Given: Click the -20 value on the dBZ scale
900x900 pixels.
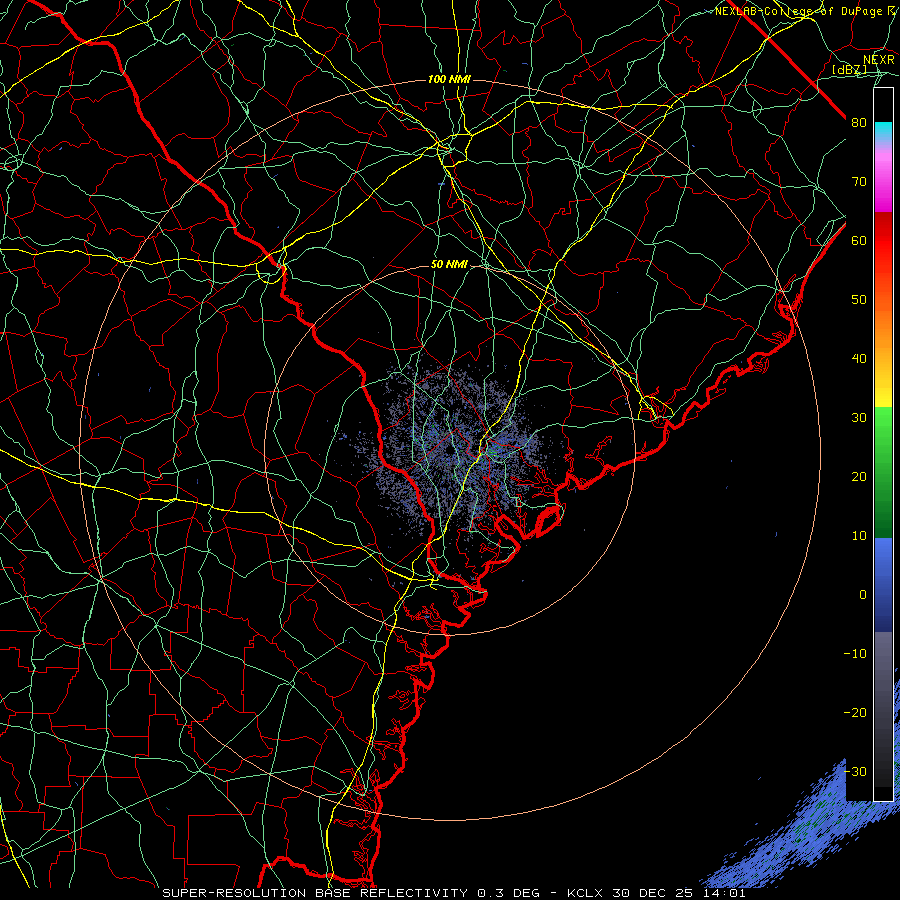Looking at the screenshot, I should click(855, 713).
